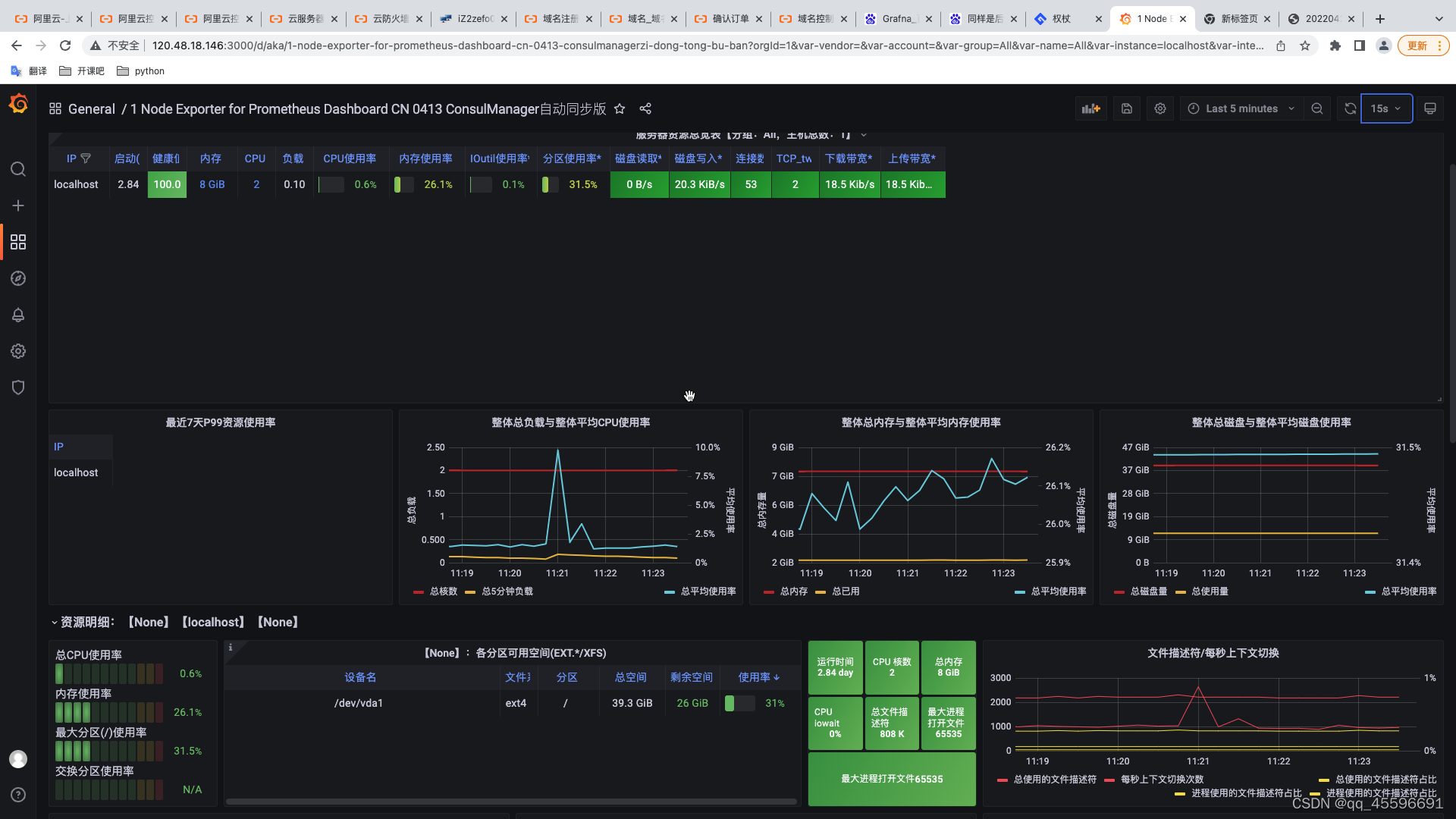1456x819 pixels.
Task: Open the python bookmarks folder
Action: tap(141, 71)
